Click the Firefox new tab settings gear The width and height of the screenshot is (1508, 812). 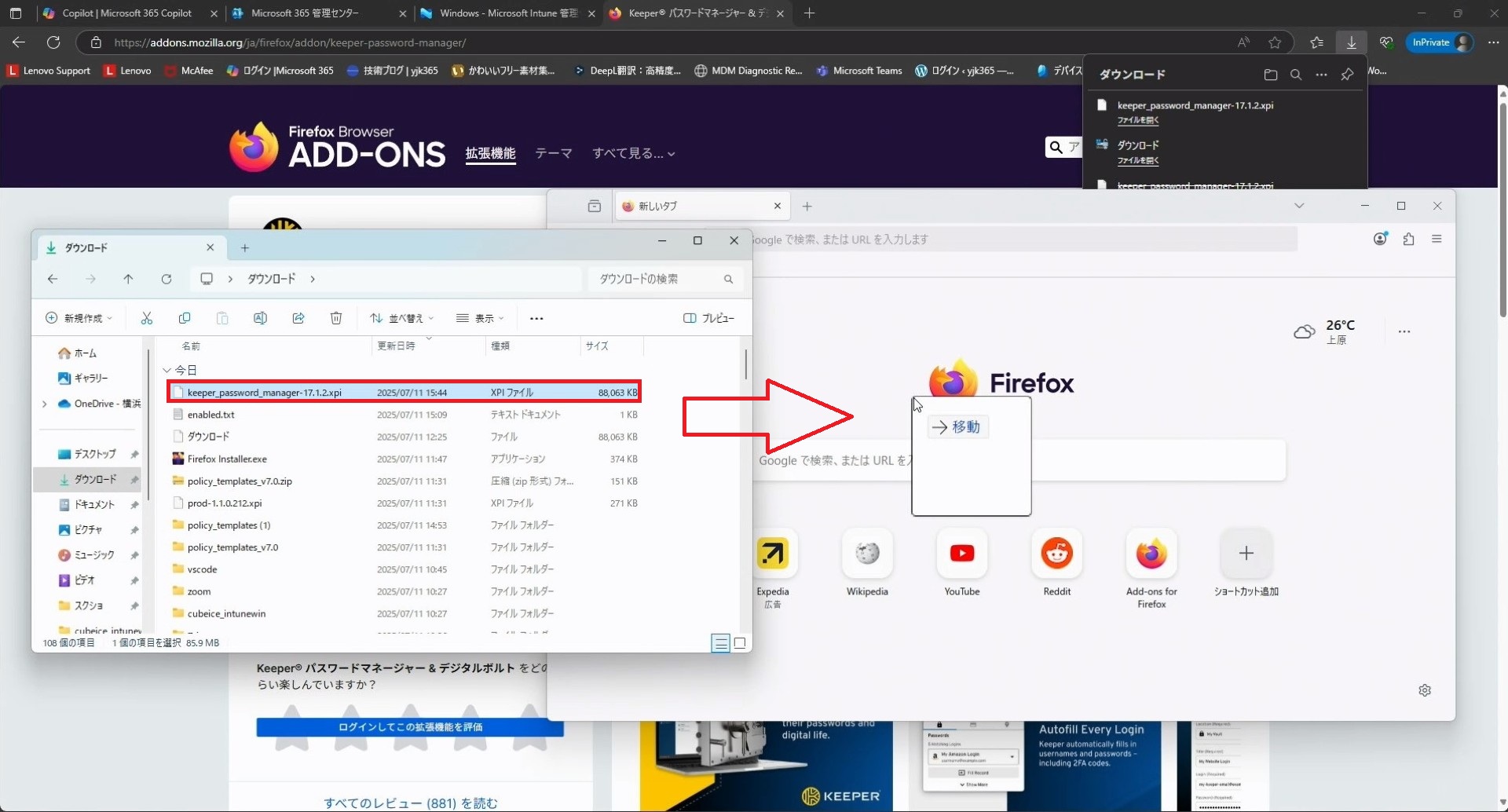[x=1425, y=690]
